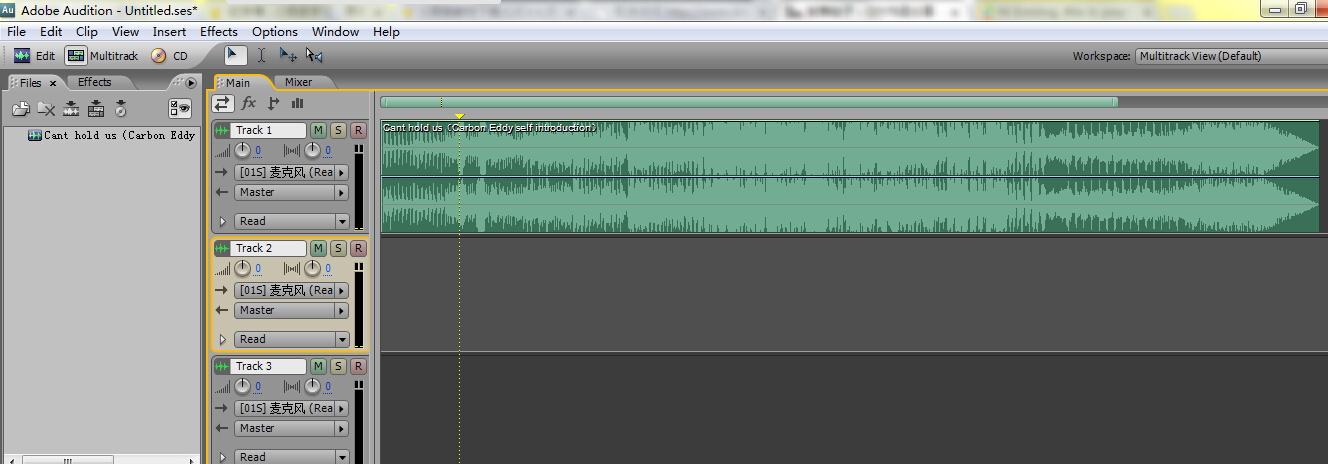Click the Track 2 waveform icon
1328x464 pixels.
click(x=222, y=248)
